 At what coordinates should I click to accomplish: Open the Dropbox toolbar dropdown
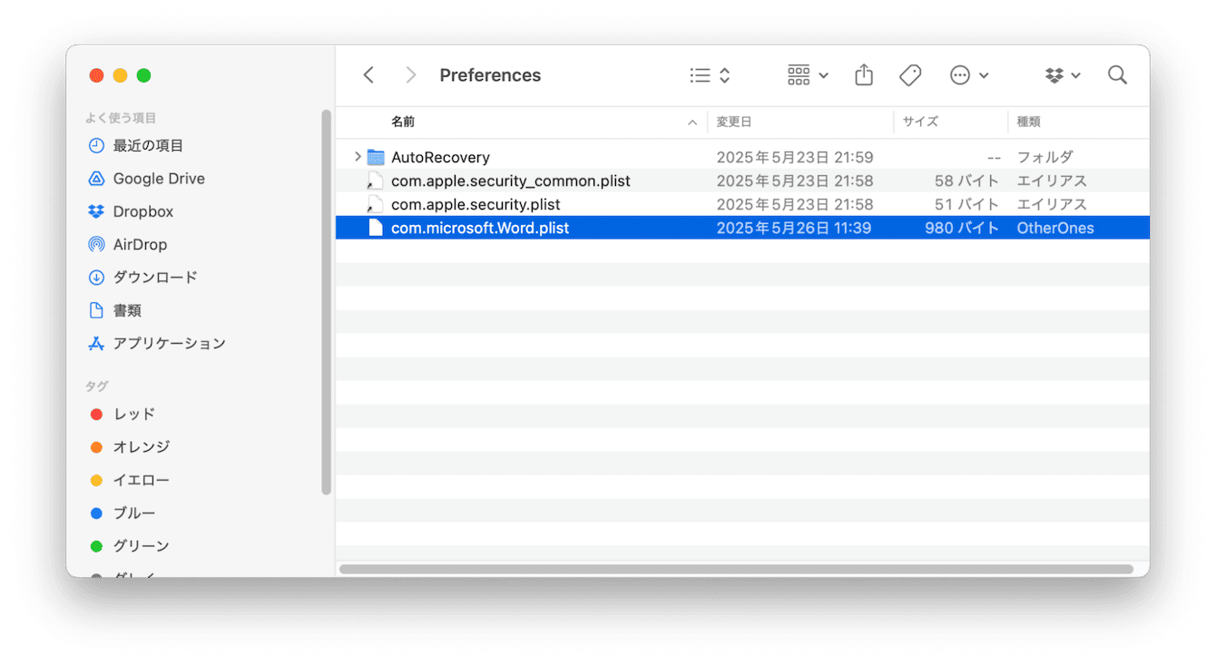(x=1062, y=75)
